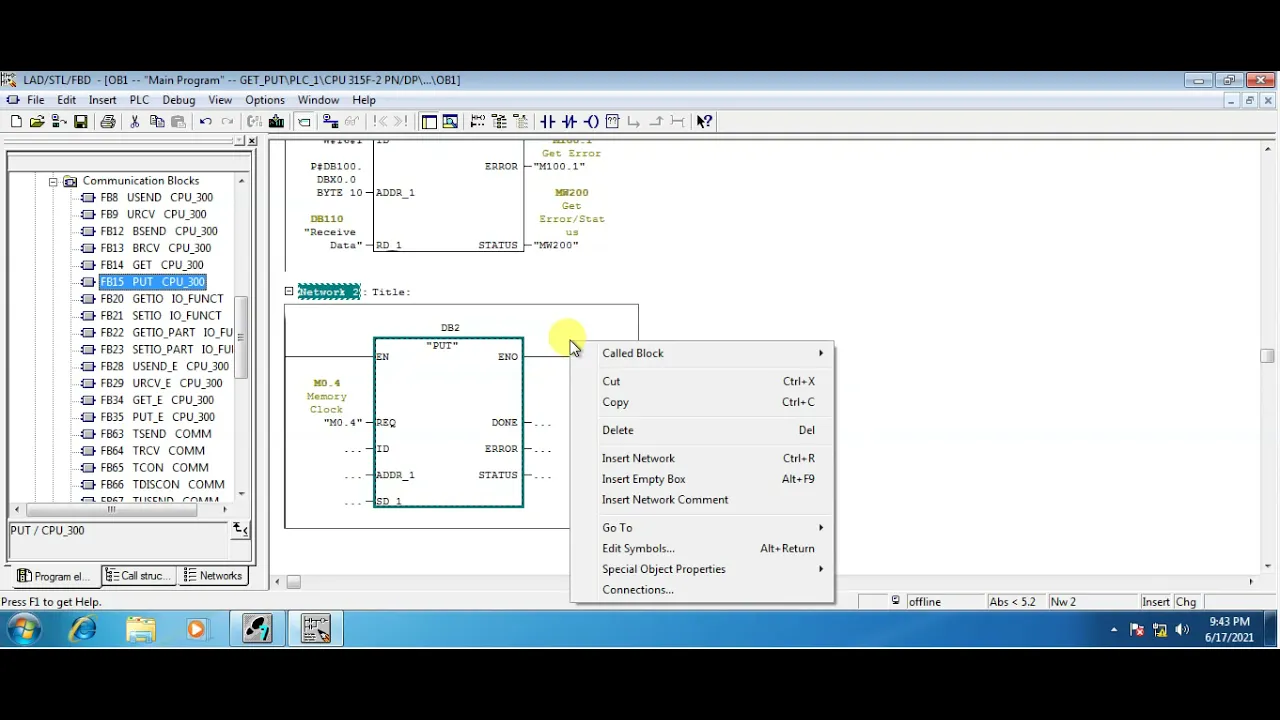Click the Network 2 label
This screenshot has width=1280, height=720.
pos(328,292)
